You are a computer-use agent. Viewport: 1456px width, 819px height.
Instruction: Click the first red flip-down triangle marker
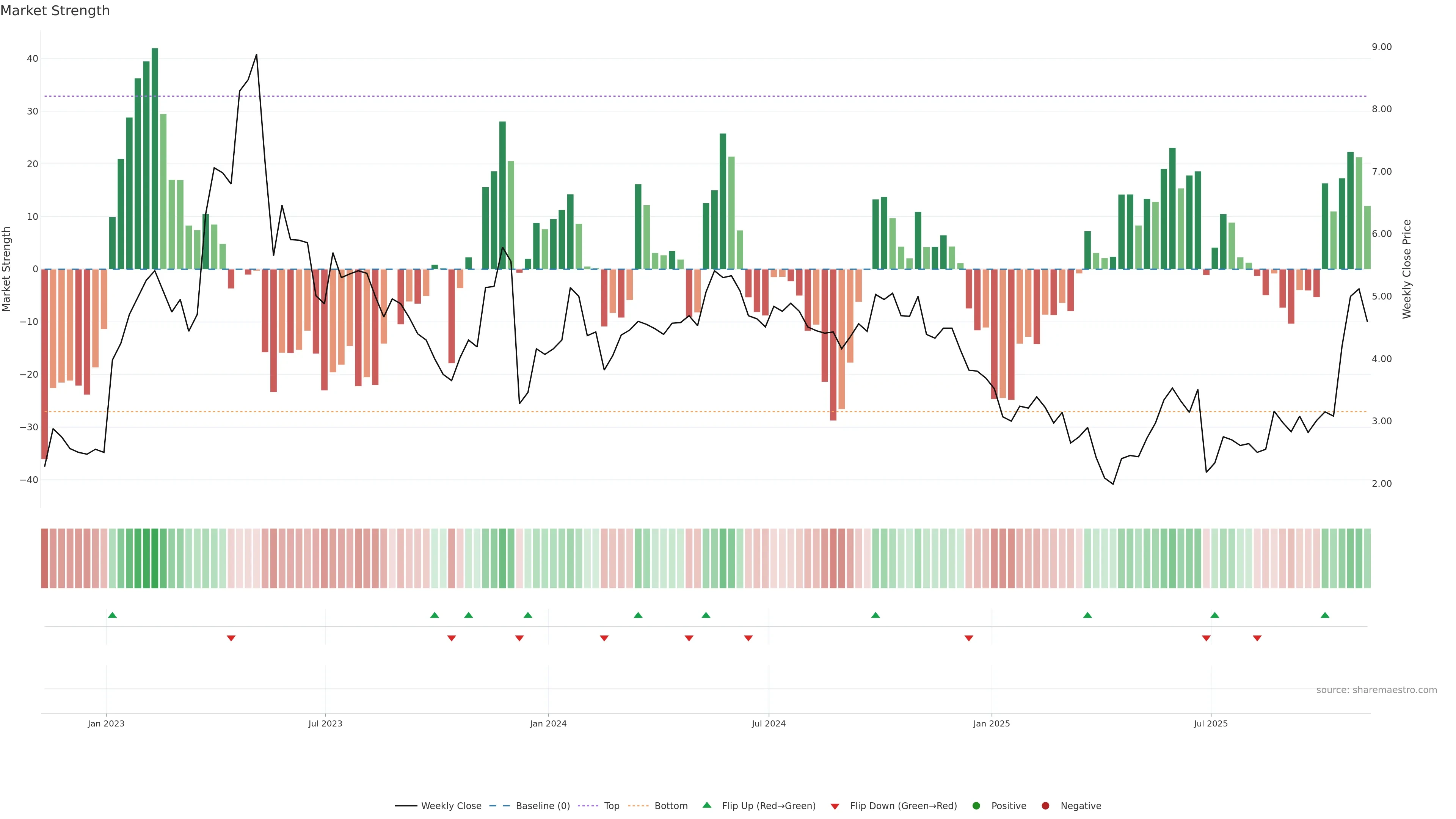tap(231, 638)
